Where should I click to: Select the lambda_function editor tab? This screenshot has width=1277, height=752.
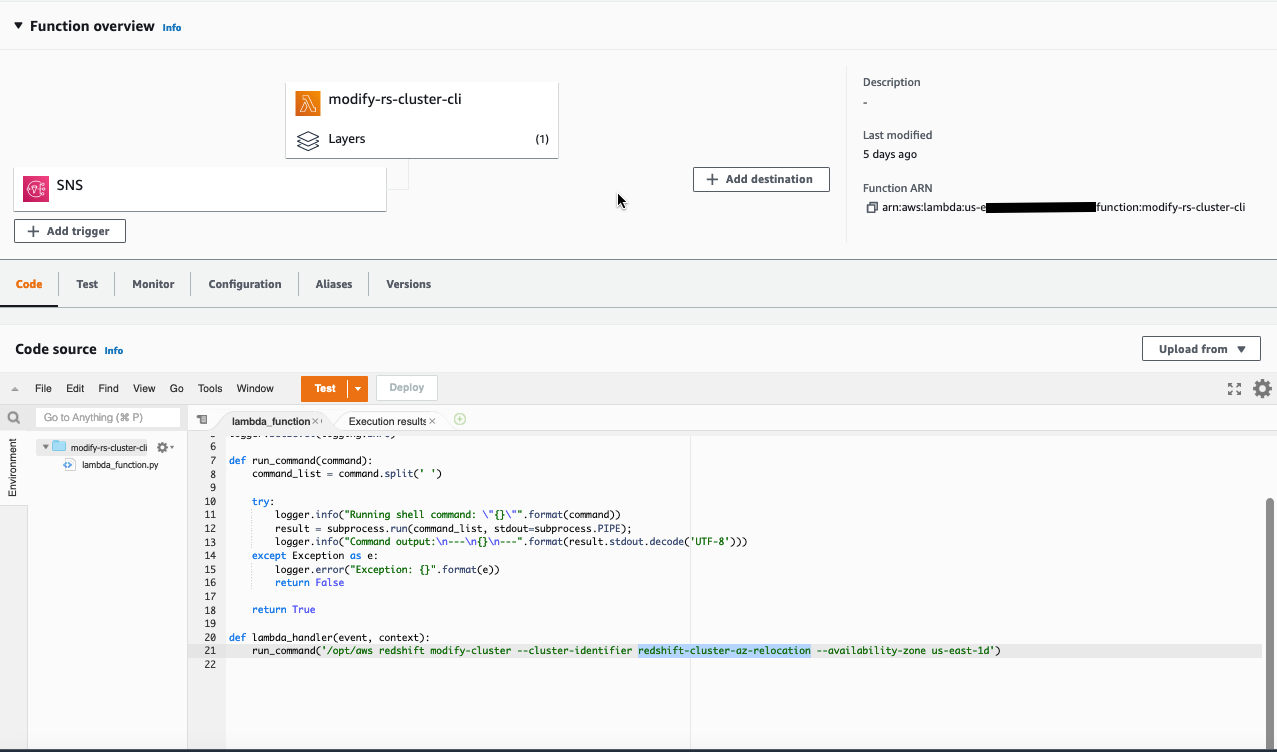tap(270, 421)
